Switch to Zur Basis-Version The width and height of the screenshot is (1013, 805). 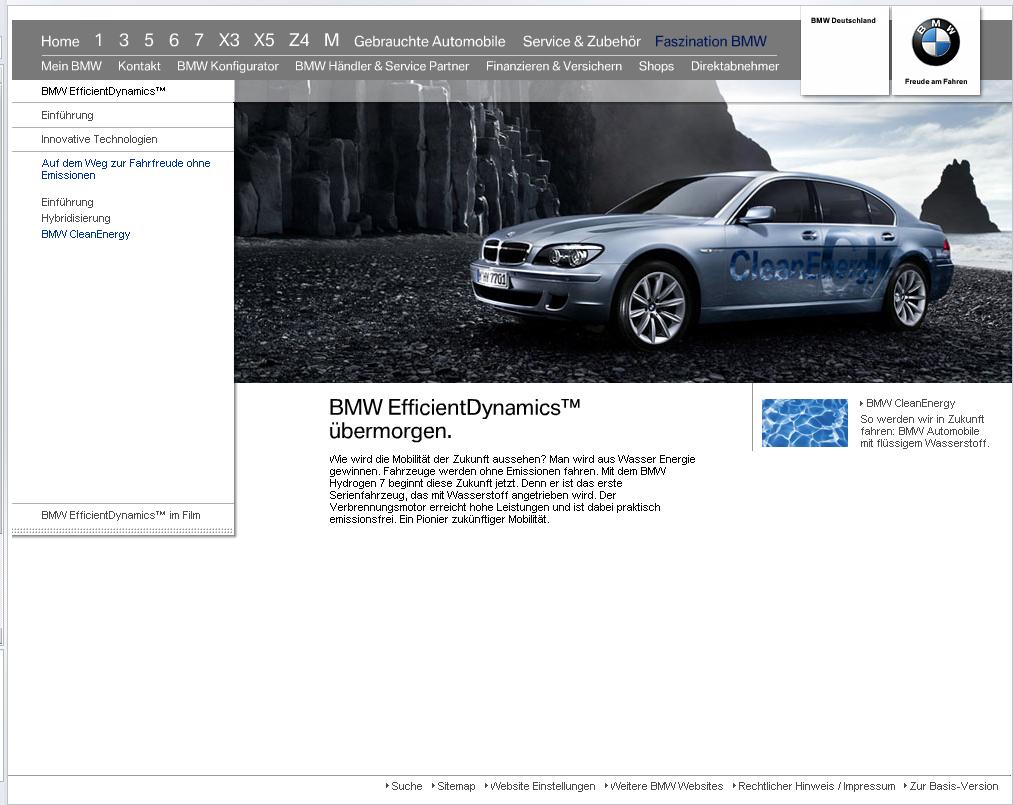coord(954,786)
